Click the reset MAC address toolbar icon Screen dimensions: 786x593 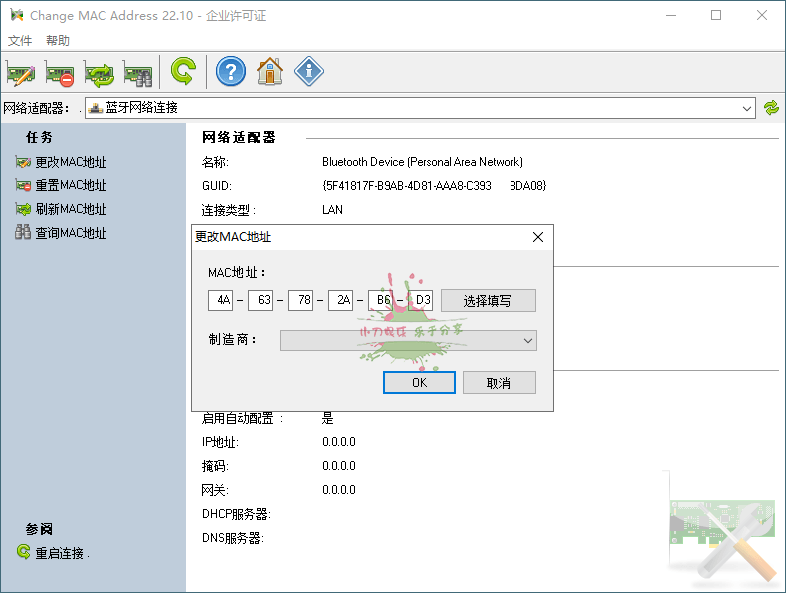(60, 72)
